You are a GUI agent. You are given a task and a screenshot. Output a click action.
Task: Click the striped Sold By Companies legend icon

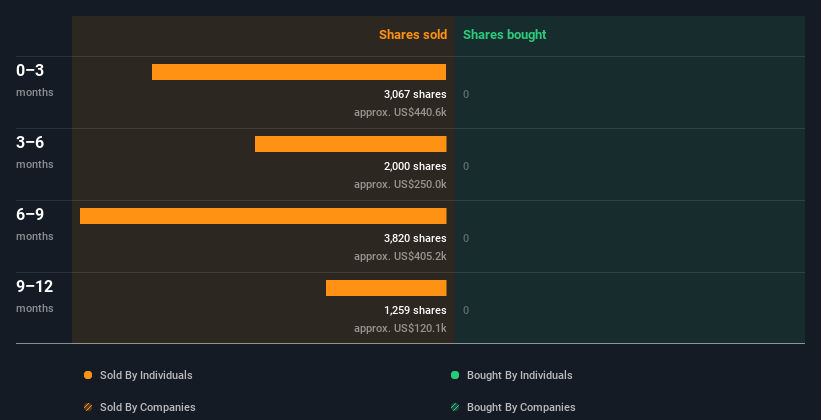pyautogui.click(x=88, y=407)
